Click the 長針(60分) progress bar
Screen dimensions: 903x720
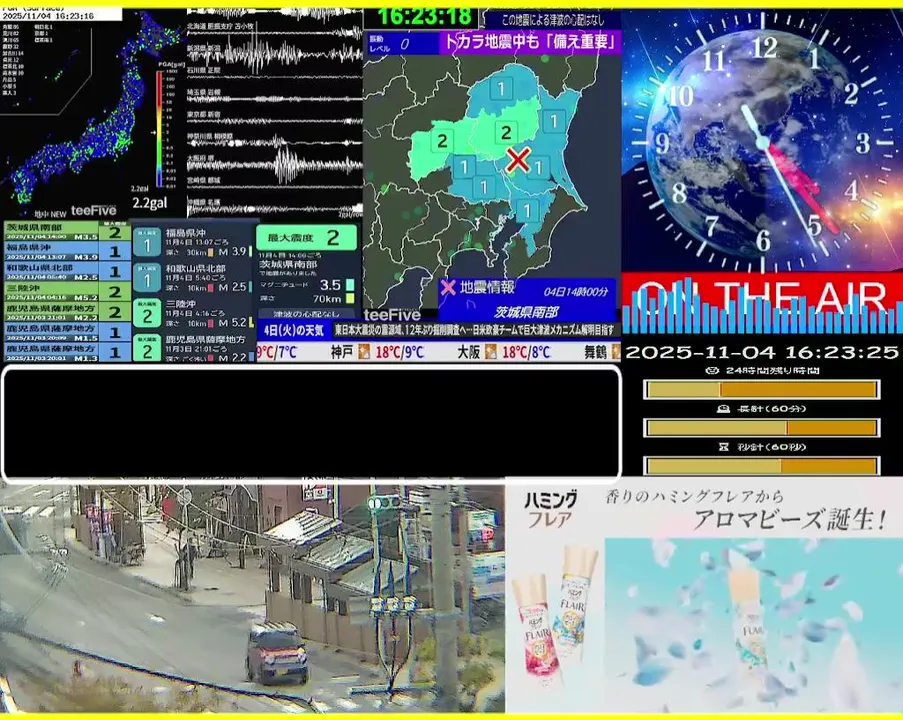tap(761, 427)
